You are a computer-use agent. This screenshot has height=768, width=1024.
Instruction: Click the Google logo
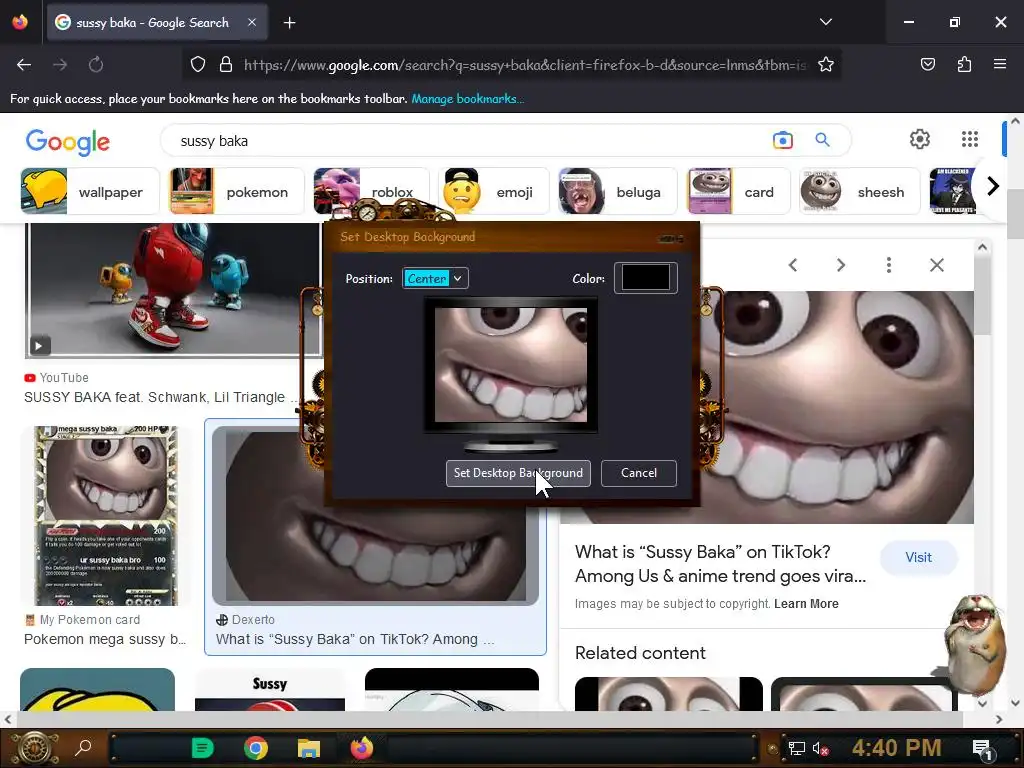(68, 142)
